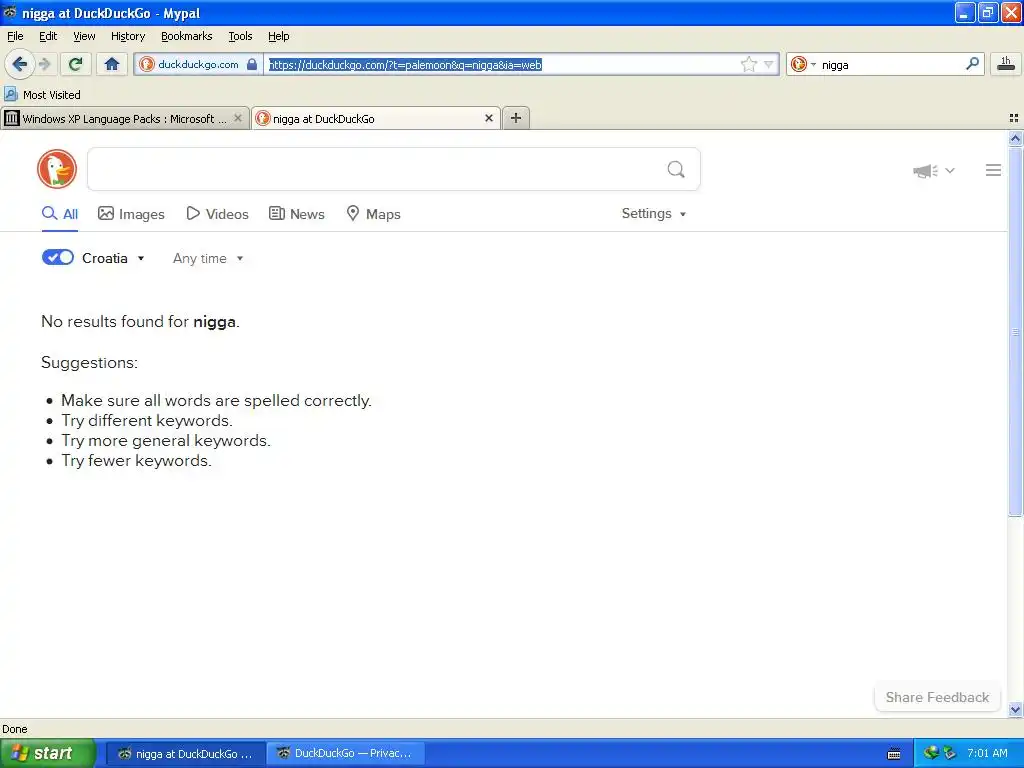Open the search engine selector dropdown

[x=803, y=64]
